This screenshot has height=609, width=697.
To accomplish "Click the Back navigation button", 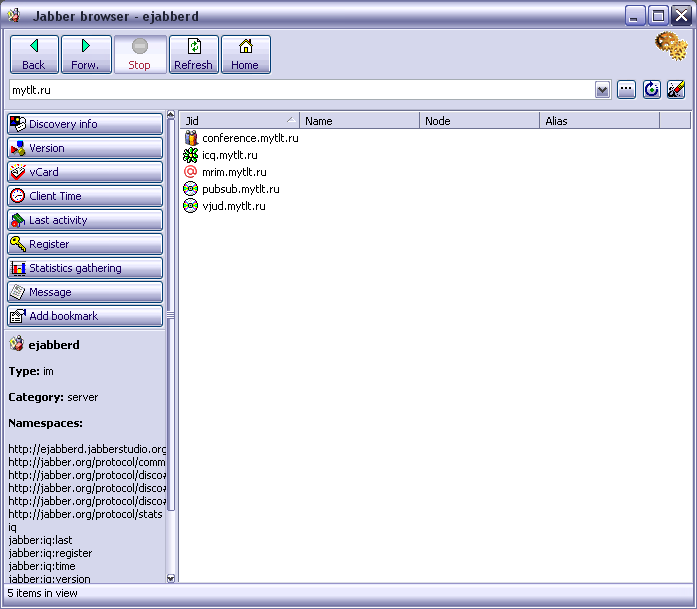I will 34,55.
